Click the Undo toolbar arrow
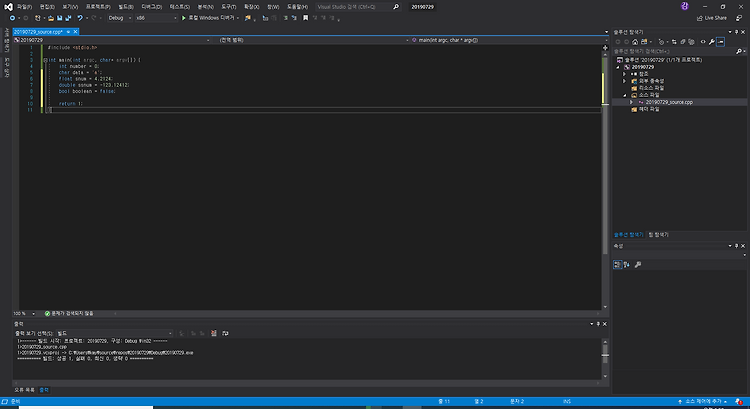 tap(80, 18)
